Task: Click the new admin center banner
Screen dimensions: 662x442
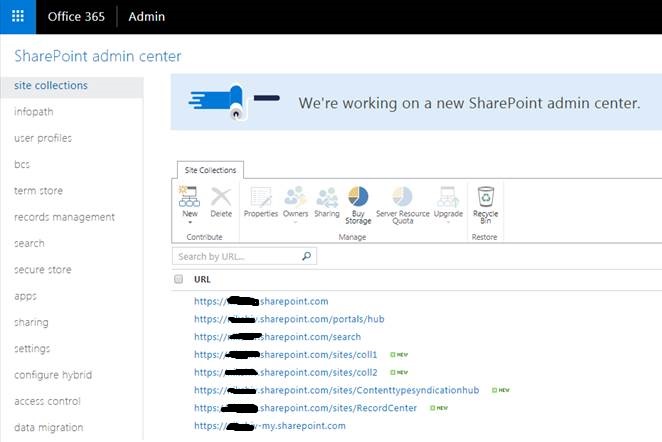Action: (416, 102)
